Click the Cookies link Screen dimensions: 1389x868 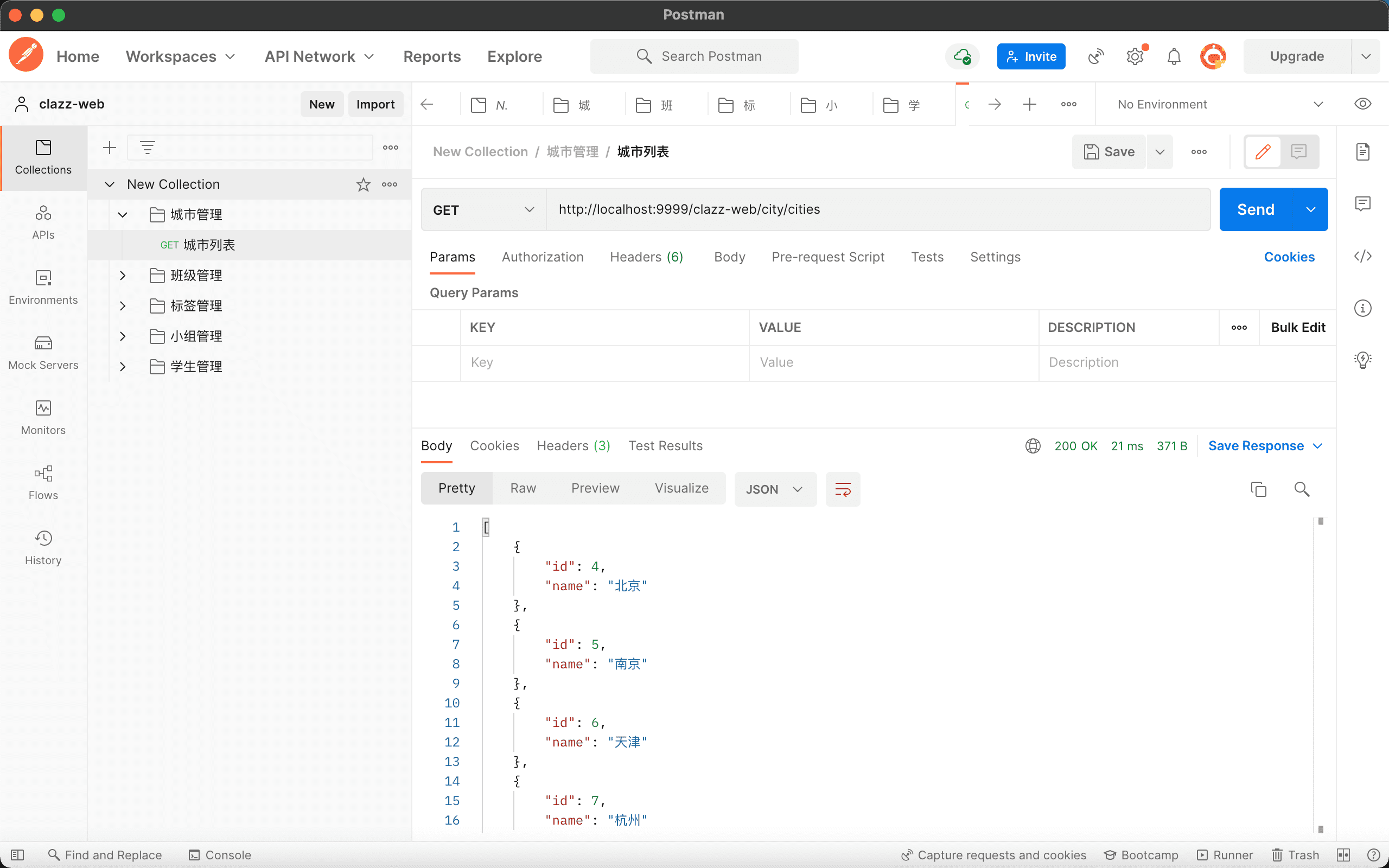click(x=1289, y=257)
